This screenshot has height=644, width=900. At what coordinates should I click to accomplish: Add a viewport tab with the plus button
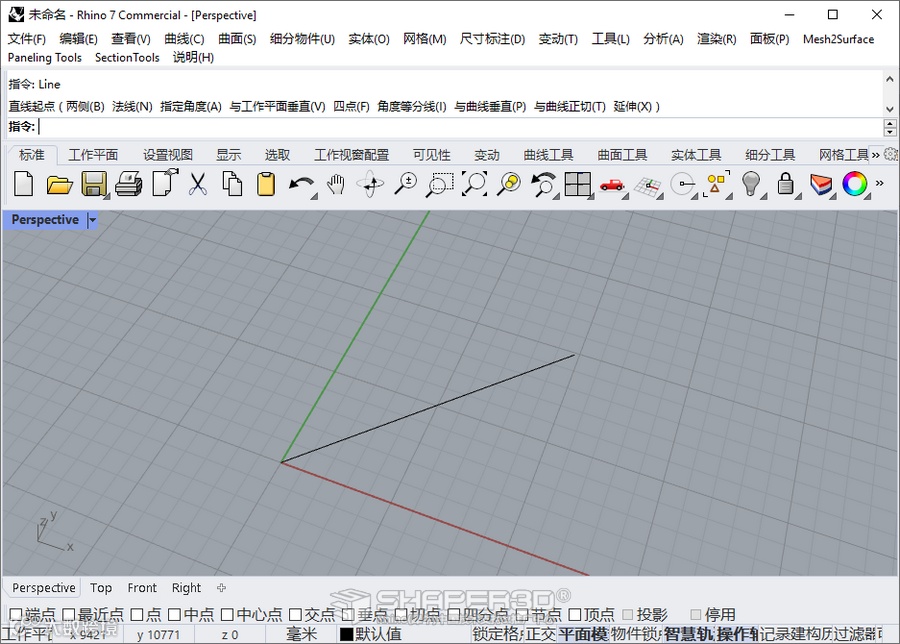coord(222,588)
